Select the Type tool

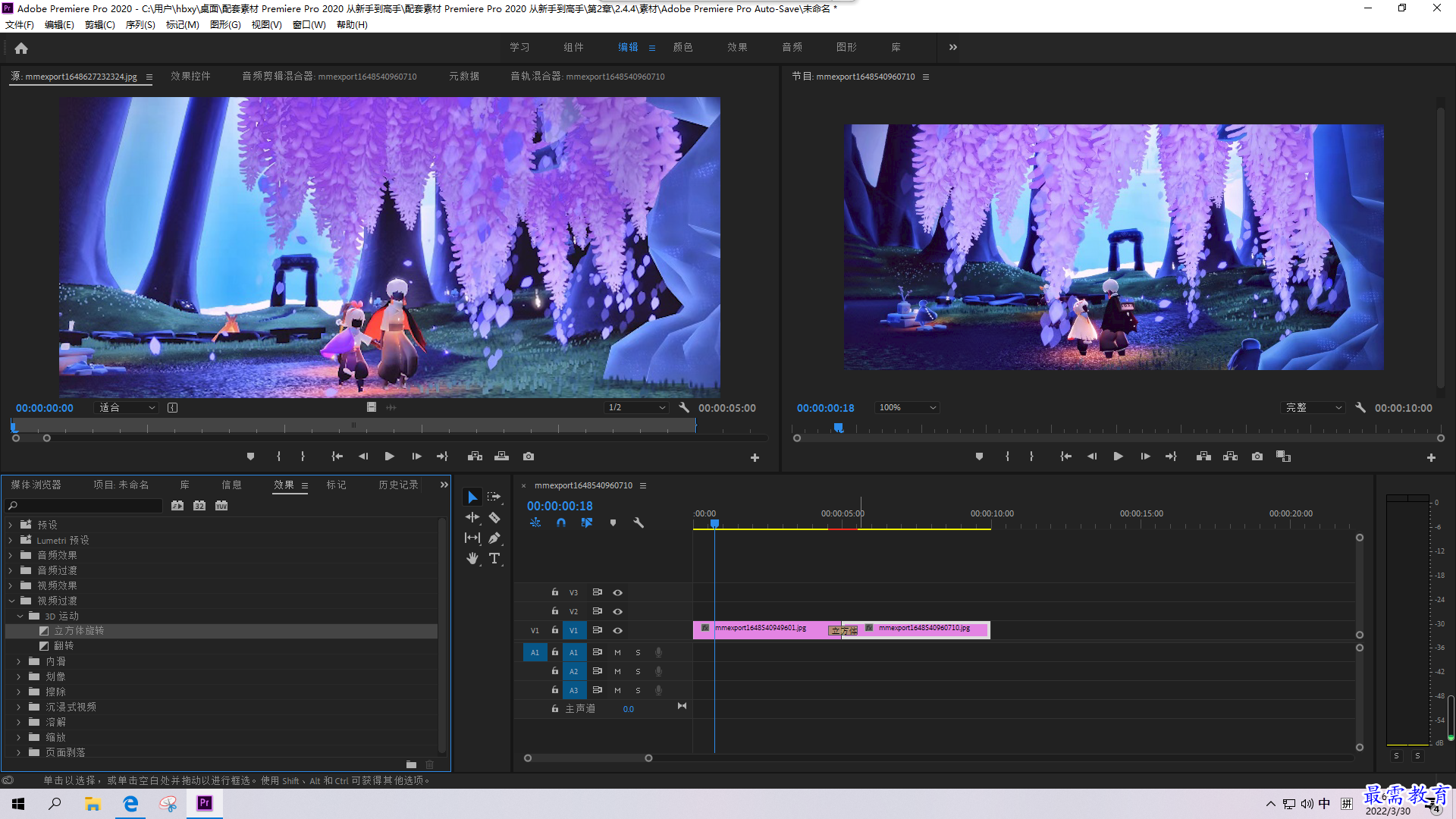click(x=494, y=558)
